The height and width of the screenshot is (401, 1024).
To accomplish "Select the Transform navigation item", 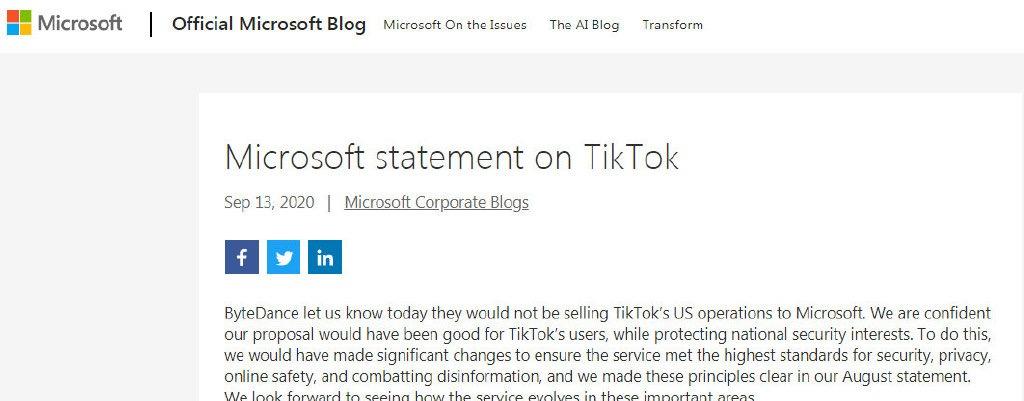I will coord(673,25).
